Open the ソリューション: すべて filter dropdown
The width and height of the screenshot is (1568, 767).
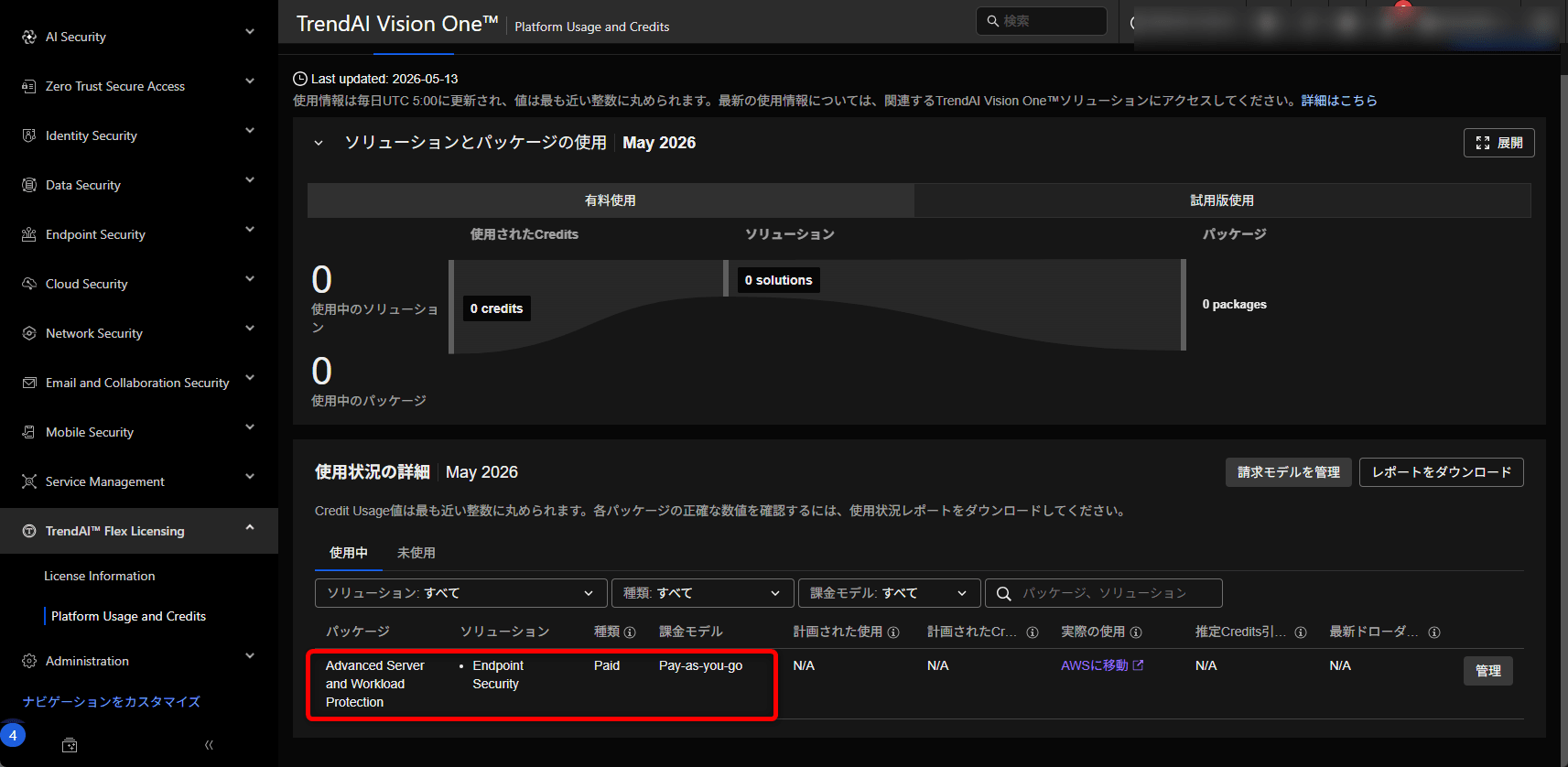point(461,593)
